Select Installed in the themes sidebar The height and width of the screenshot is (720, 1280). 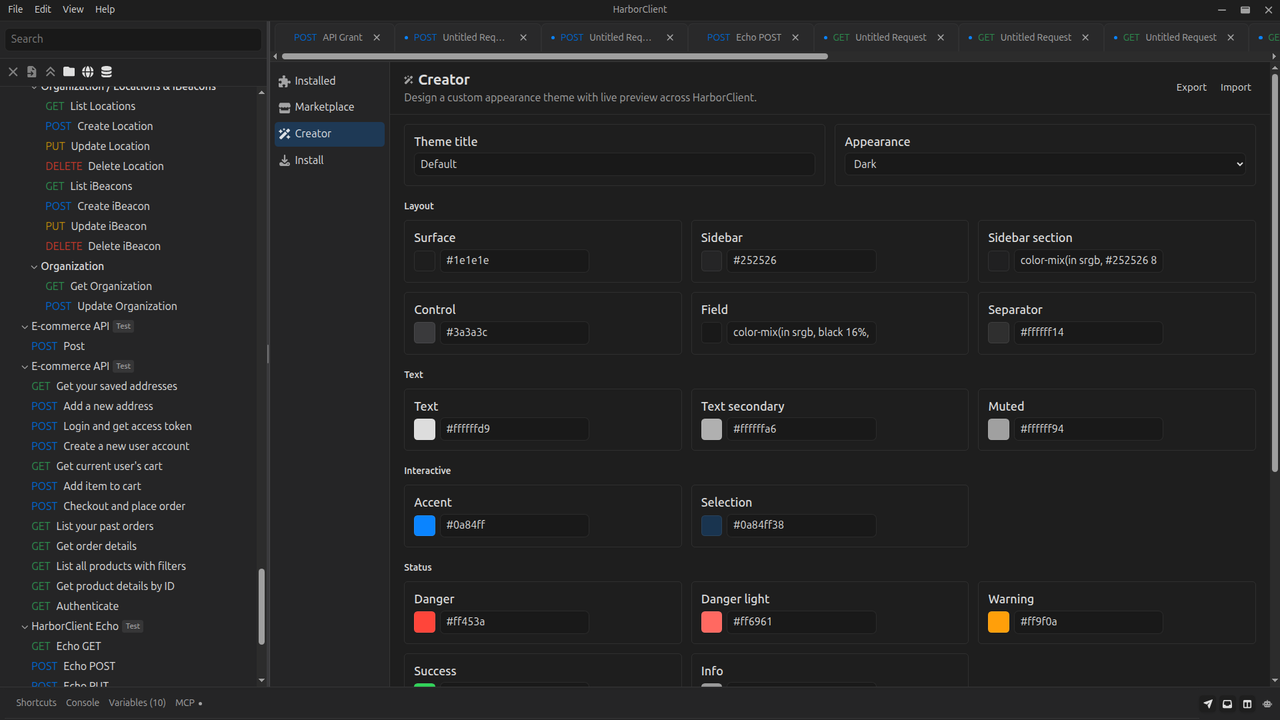coord(330,81)
